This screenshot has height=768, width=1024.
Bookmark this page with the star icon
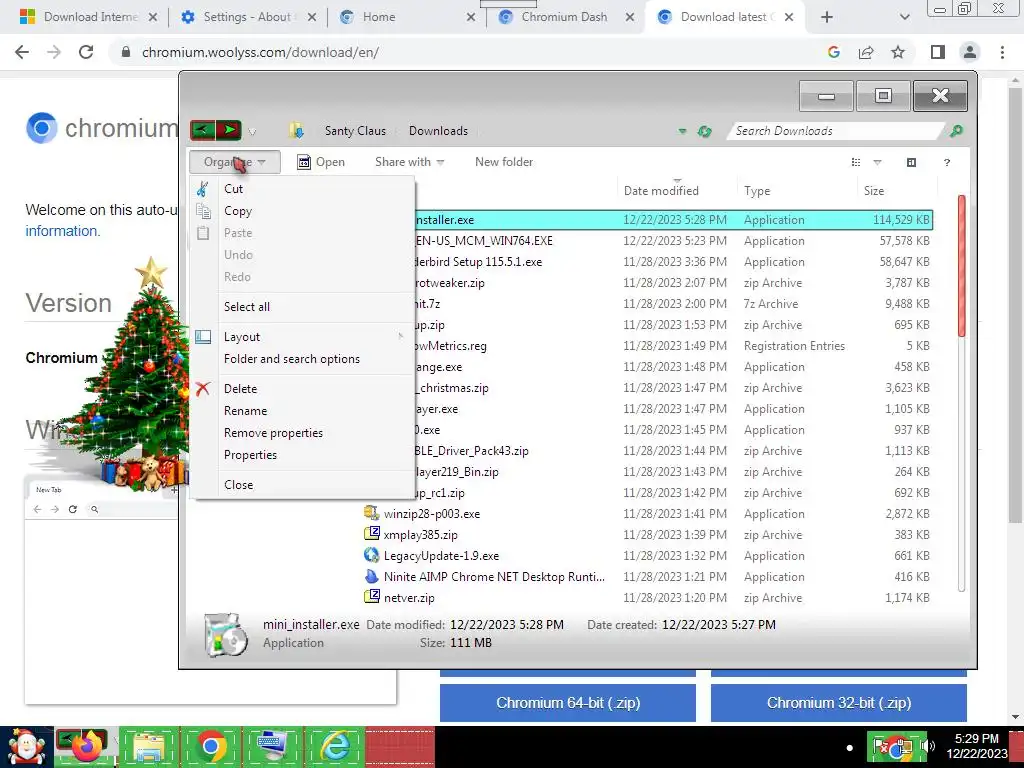click(x=898, y=52)
